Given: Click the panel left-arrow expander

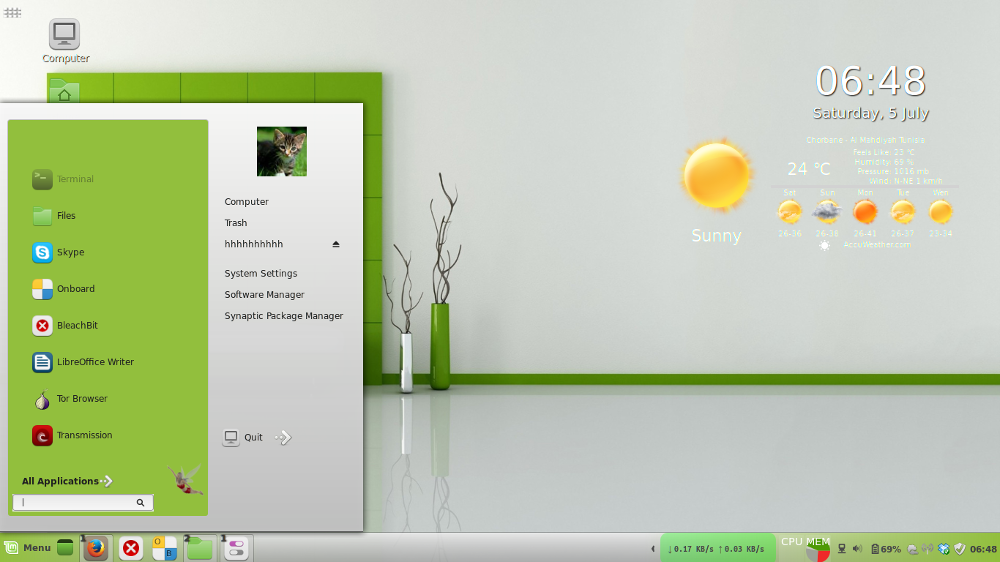Looking at the screenshot, I should (x=652, y=549).
